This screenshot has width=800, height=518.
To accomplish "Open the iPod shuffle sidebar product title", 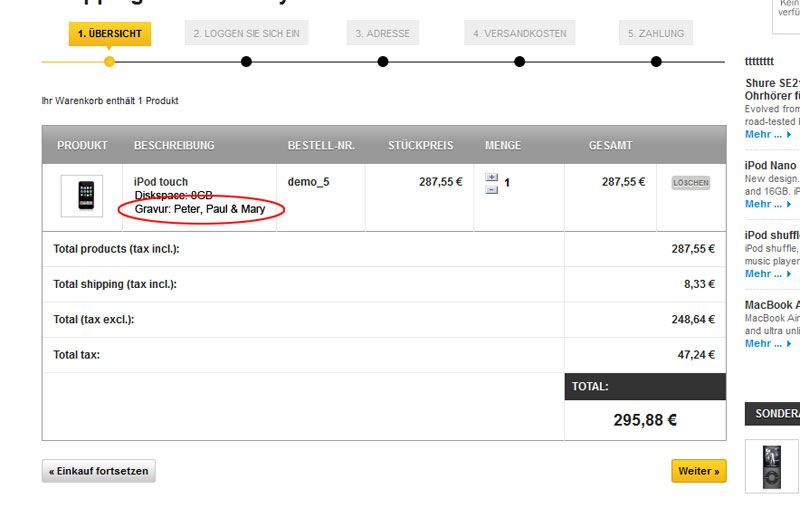I will pyautogui.click(x=772, y=235).
